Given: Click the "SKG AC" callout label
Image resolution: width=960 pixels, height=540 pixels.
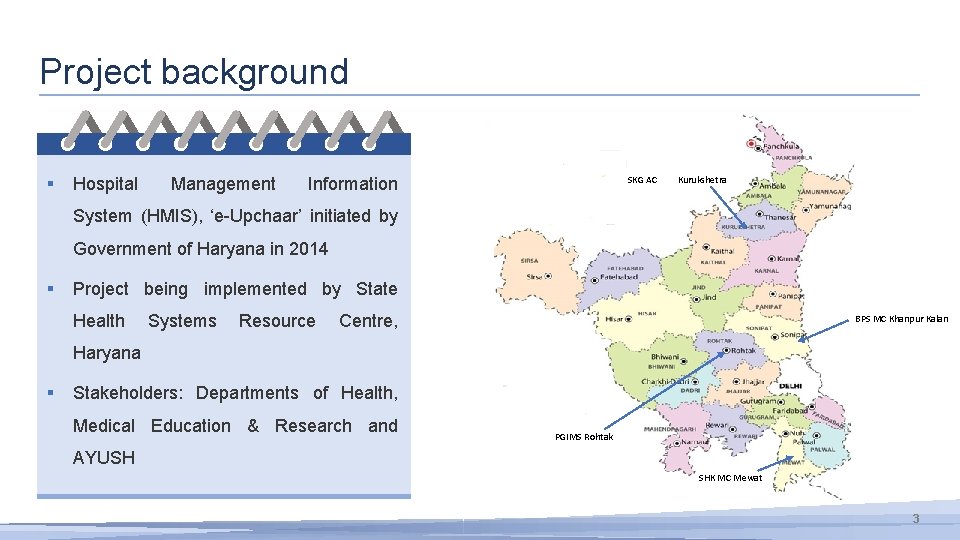Looking at the screenshot, I should tap(642, 180).
